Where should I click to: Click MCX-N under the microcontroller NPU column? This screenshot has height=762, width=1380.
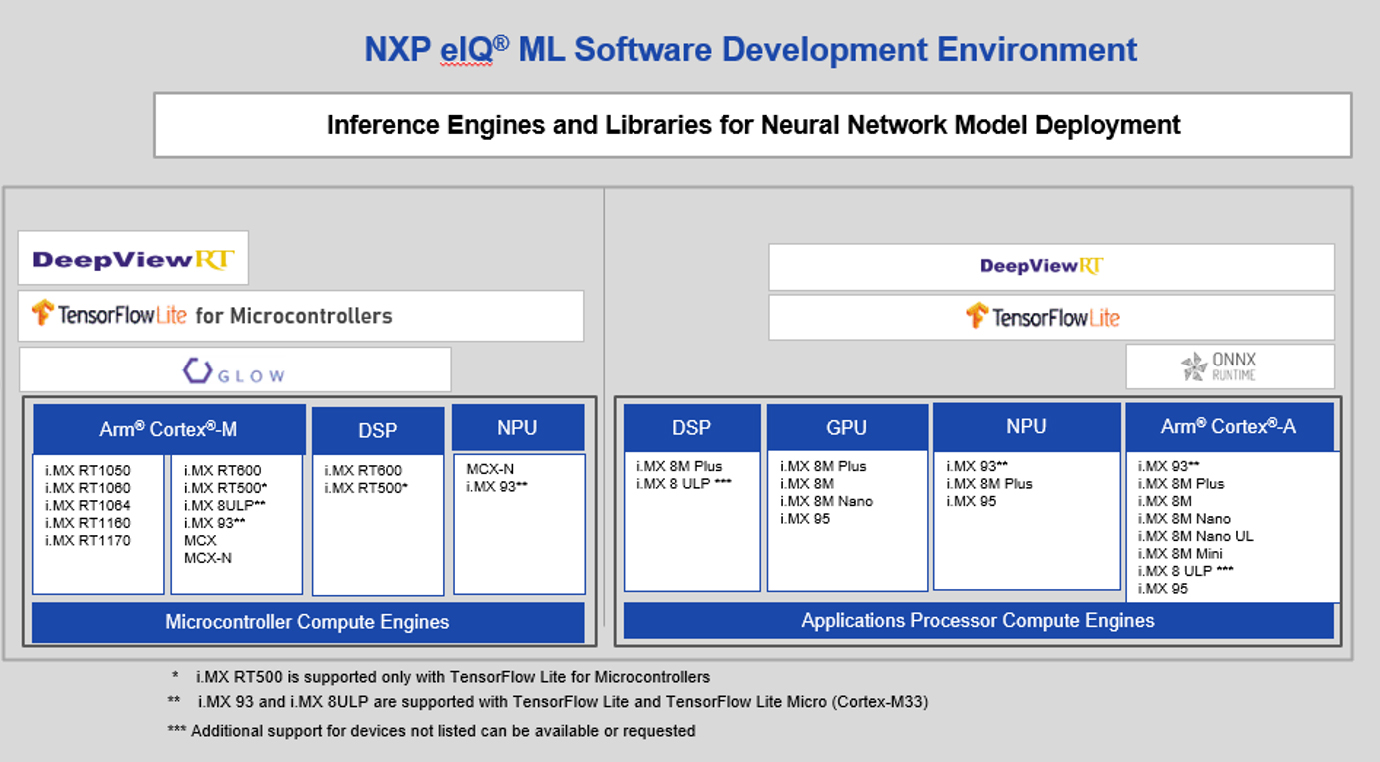click(x=490, y=469)
